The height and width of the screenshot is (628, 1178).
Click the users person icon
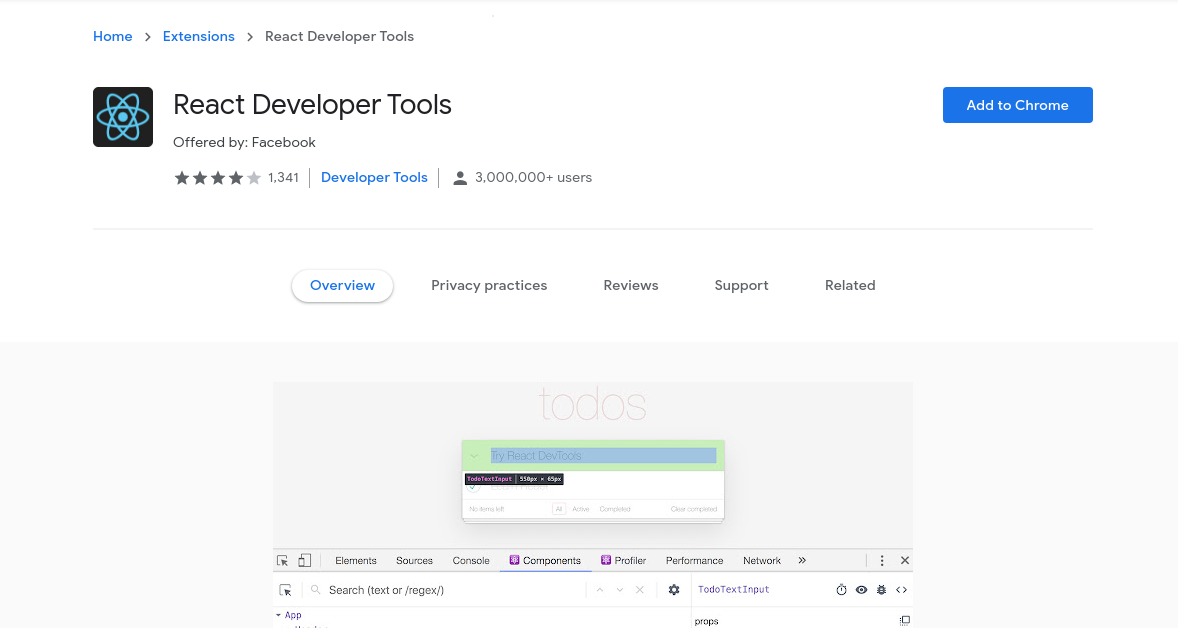click(x=460, y=178)
